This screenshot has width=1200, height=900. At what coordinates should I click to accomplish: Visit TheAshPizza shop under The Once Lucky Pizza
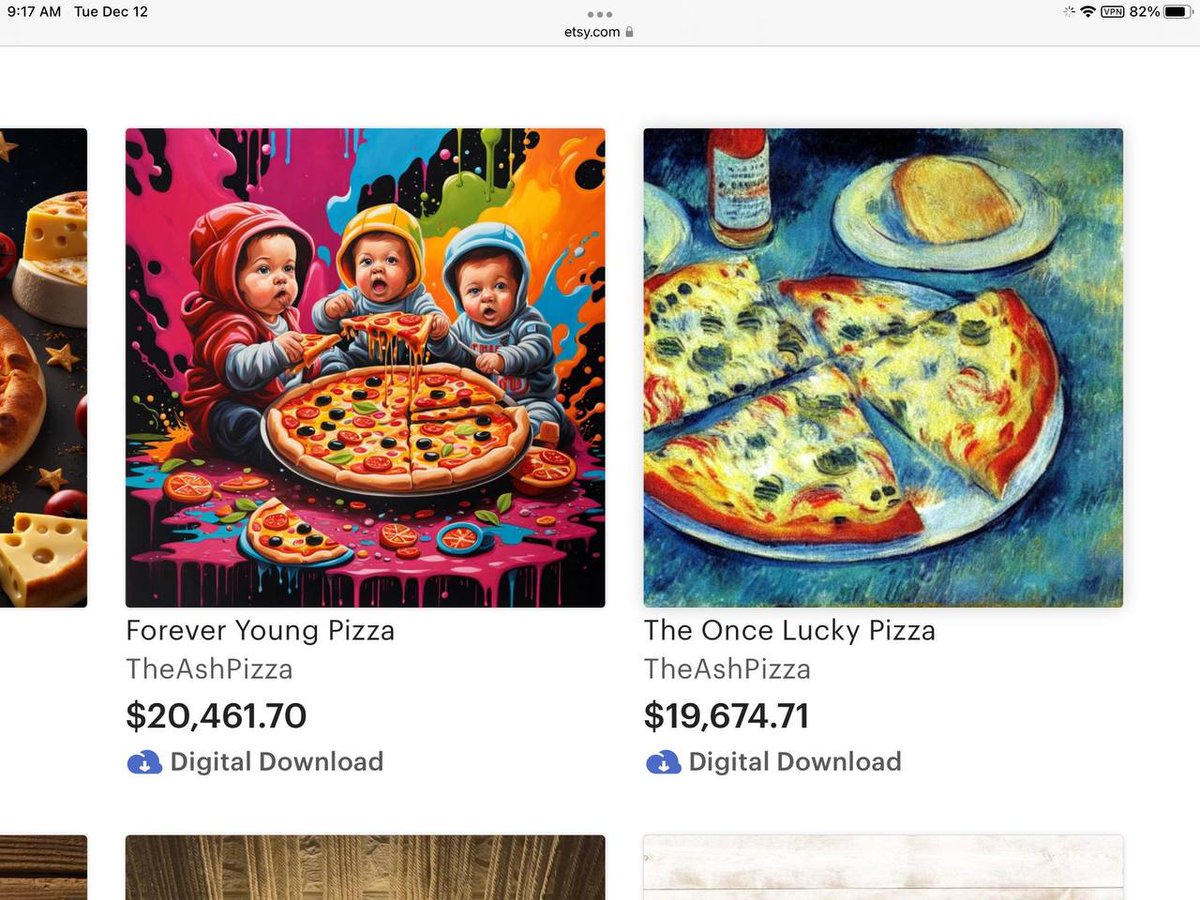[727, 669]
